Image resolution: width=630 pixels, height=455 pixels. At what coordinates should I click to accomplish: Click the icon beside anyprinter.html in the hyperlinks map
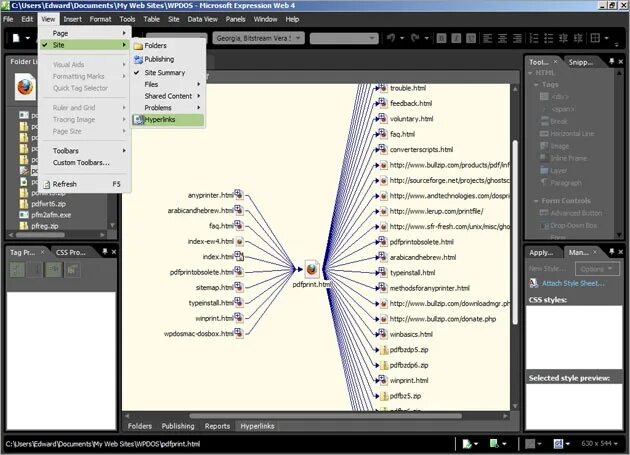tap(239, 195)
